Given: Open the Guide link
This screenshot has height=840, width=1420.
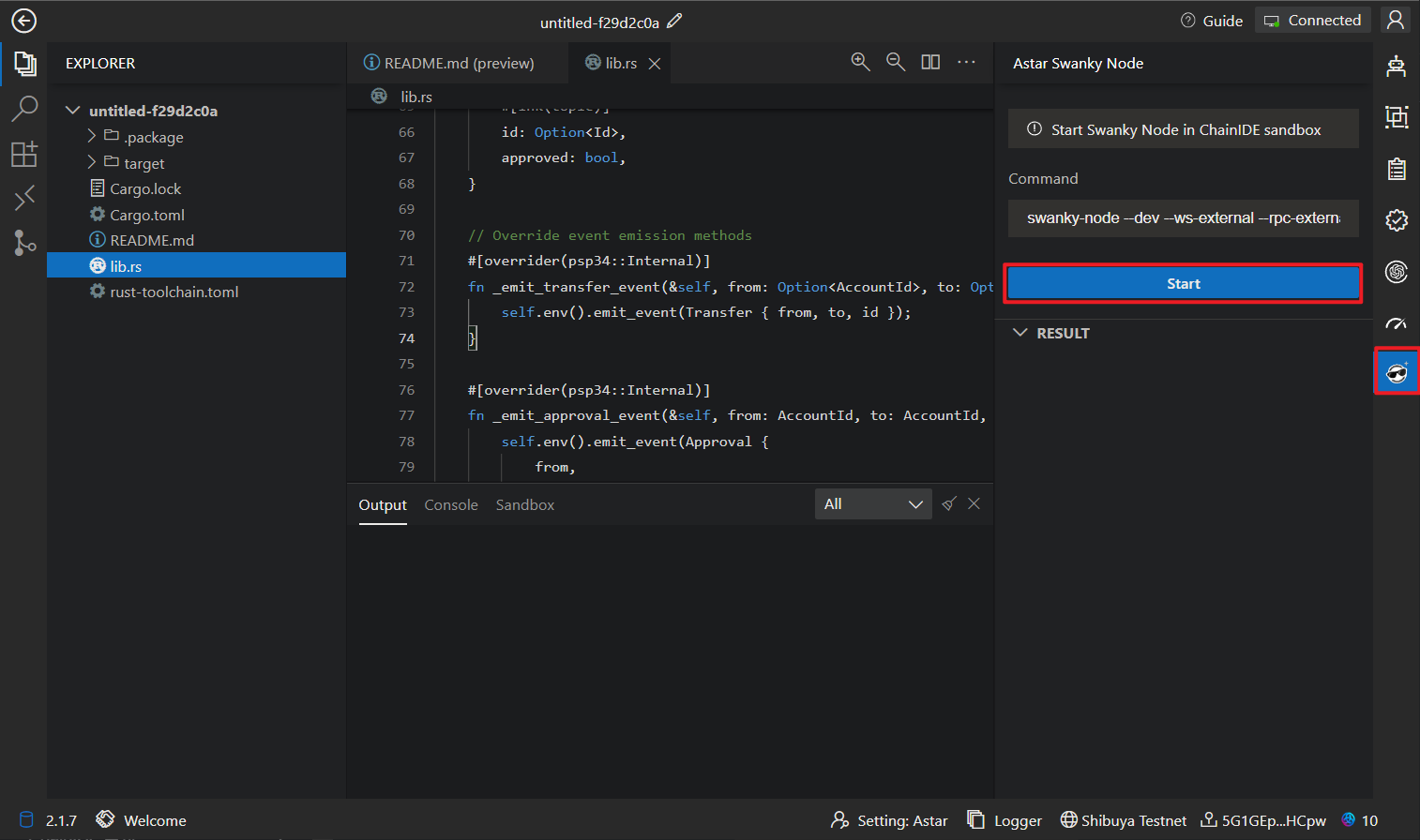Looking at the screenshot, I should (x=1212, y=21).
